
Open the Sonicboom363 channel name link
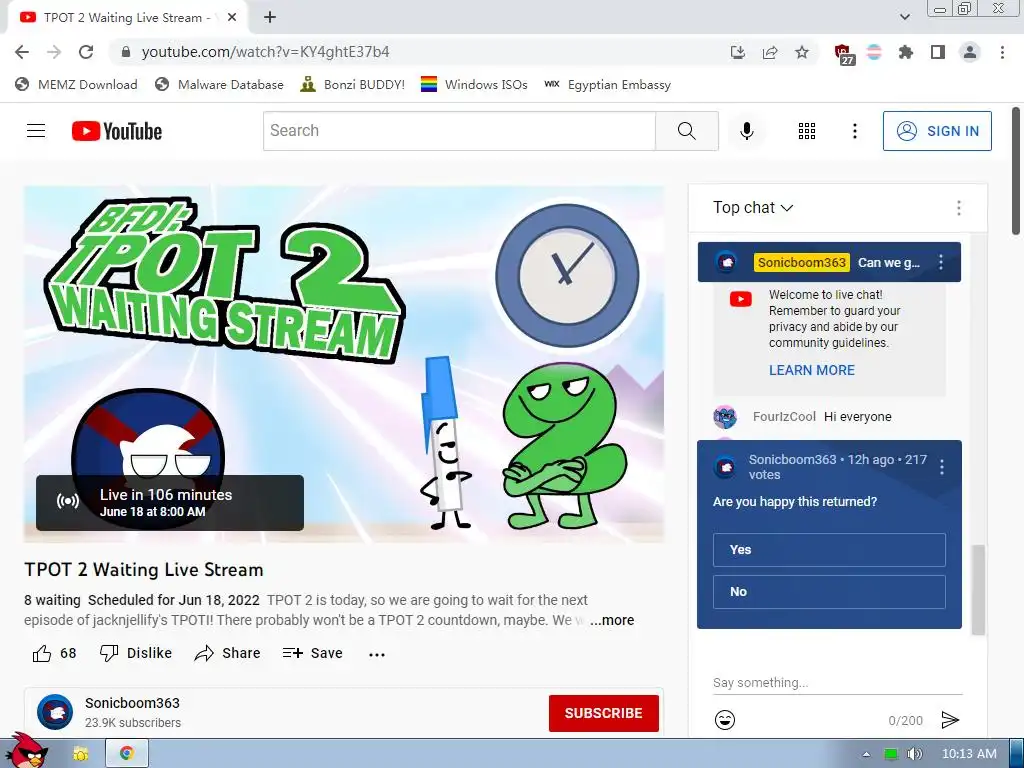click(x=132, y=703)
